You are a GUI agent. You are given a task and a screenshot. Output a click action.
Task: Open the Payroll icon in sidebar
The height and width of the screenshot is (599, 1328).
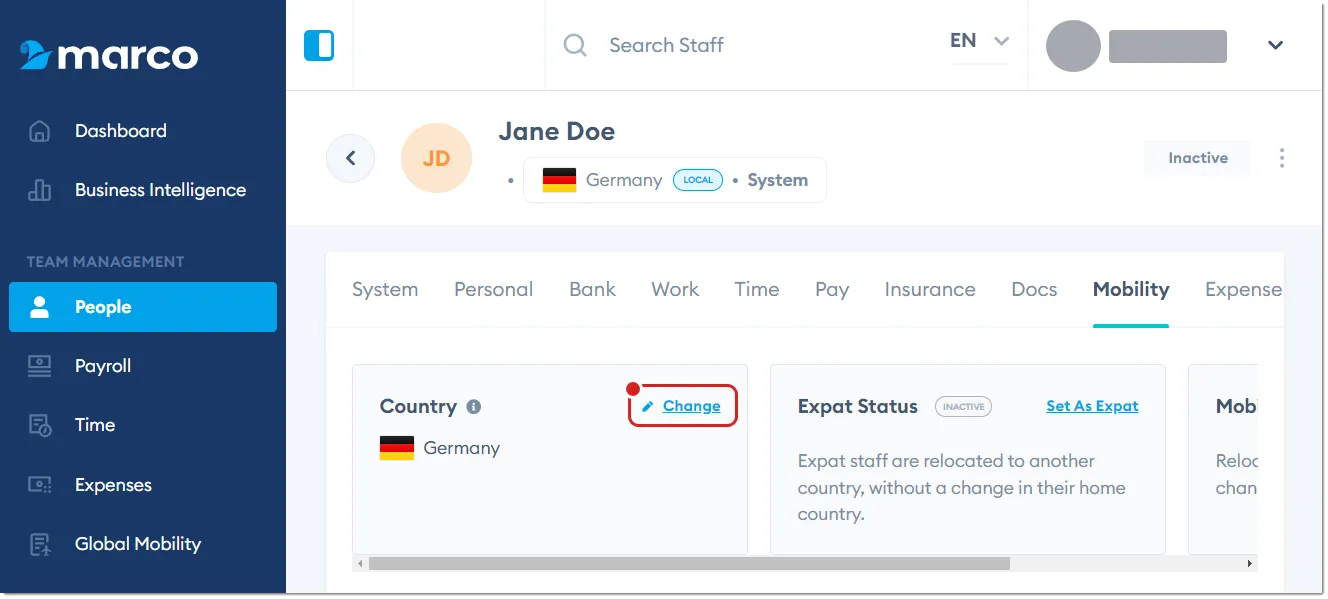tap(40, 366)
